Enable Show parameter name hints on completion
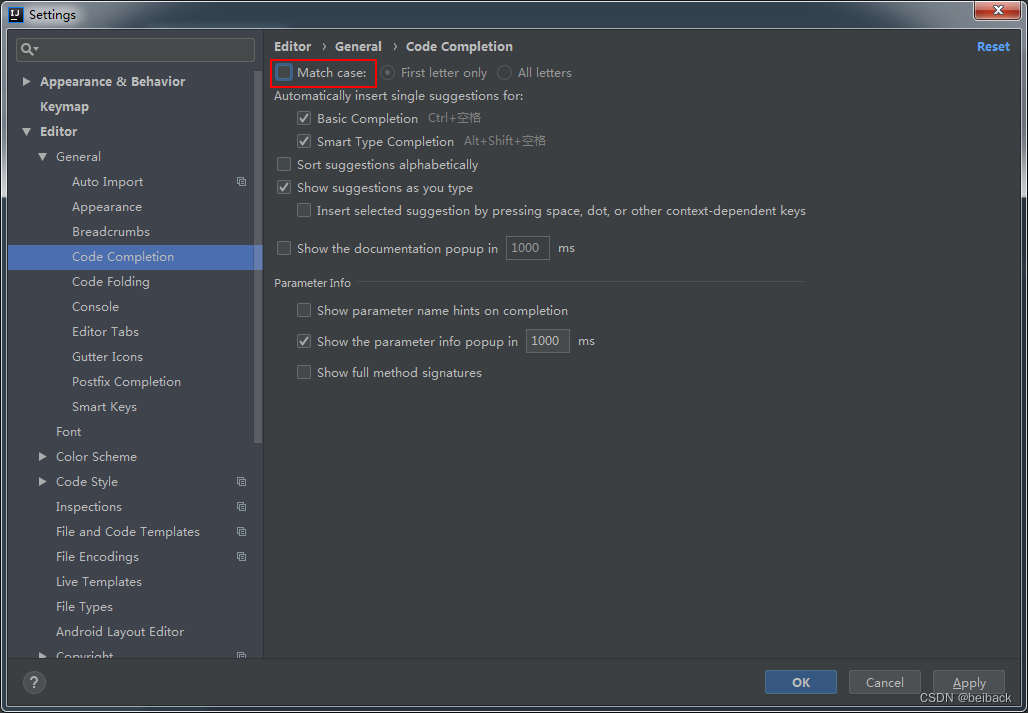 click(x=304, y=311)
